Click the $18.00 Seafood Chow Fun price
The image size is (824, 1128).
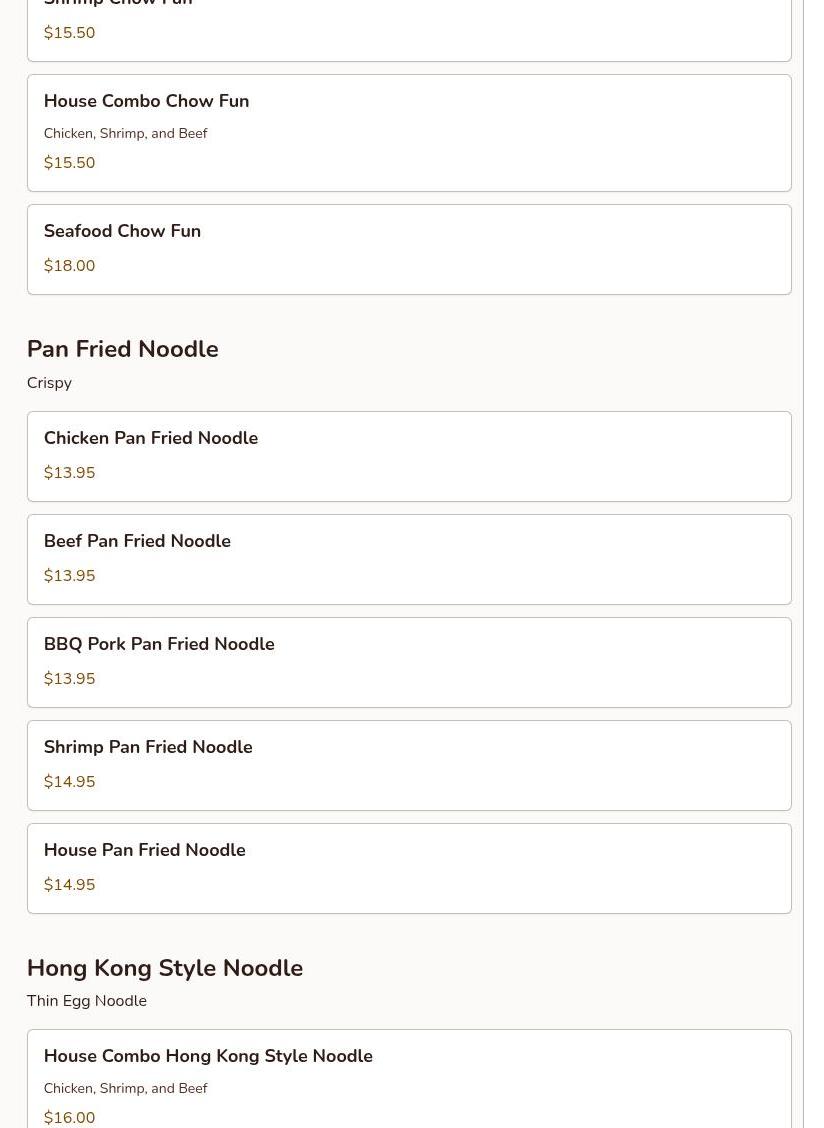[x=69, y=265]
